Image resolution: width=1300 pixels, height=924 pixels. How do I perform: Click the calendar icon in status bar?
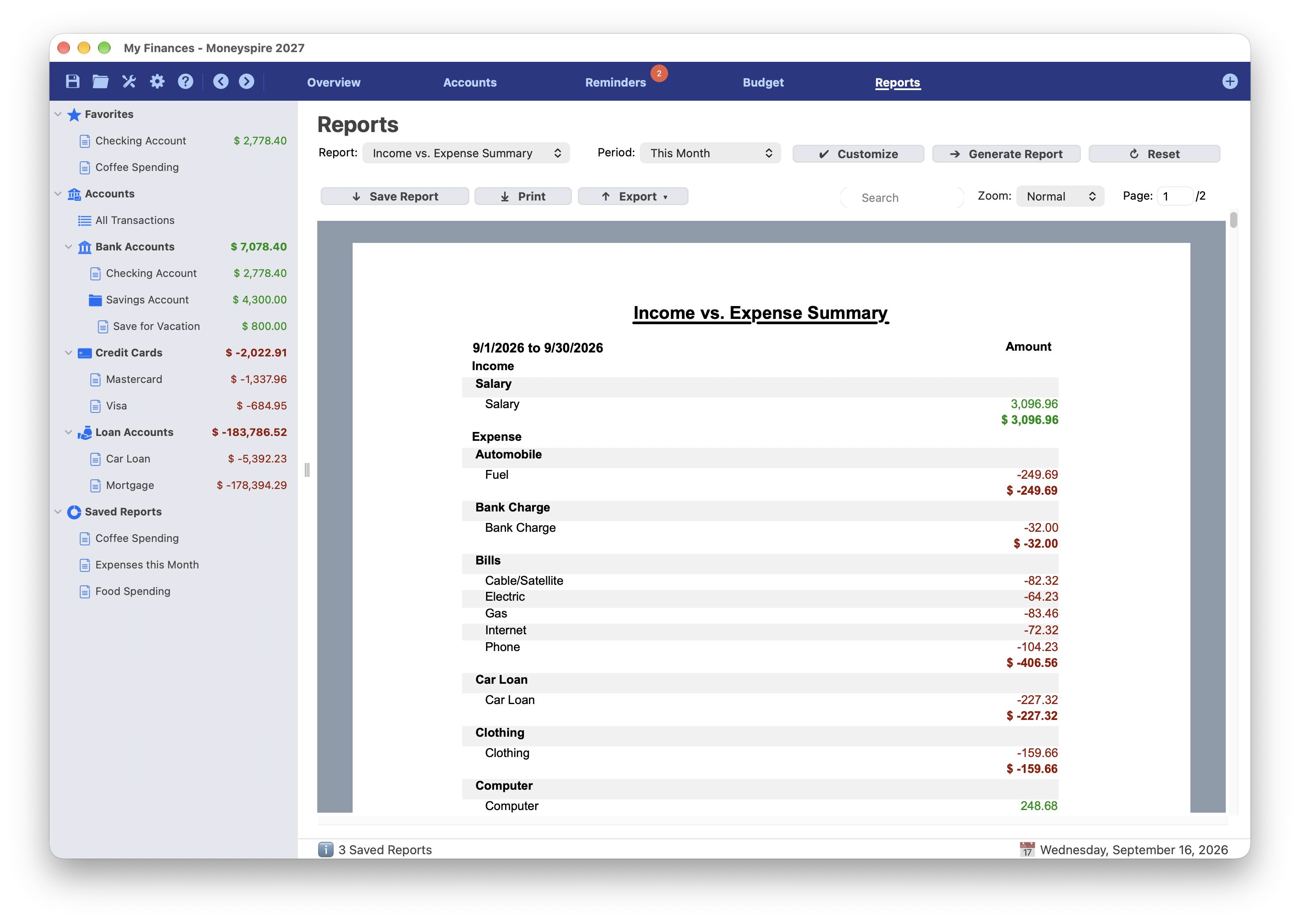click(x=1027, y=849)
